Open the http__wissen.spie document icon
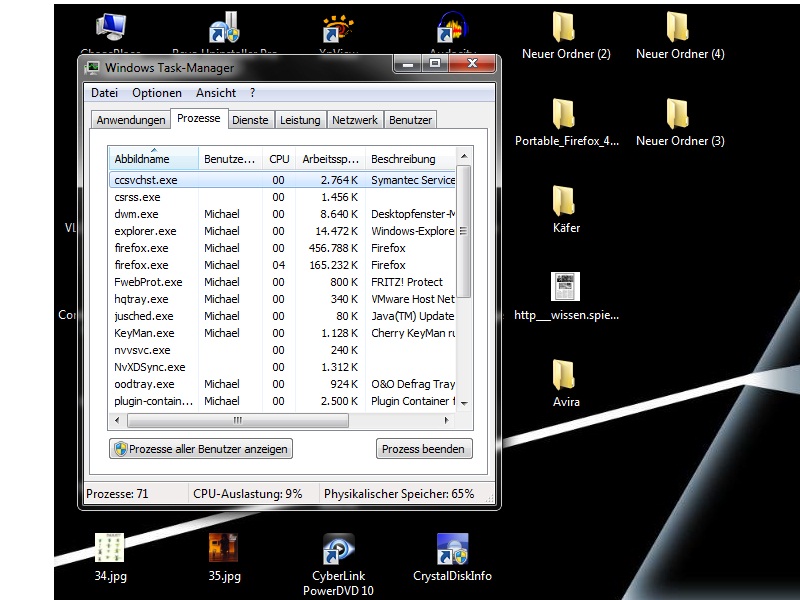Viewport: 800px width, 600px height. click(565, 287)
